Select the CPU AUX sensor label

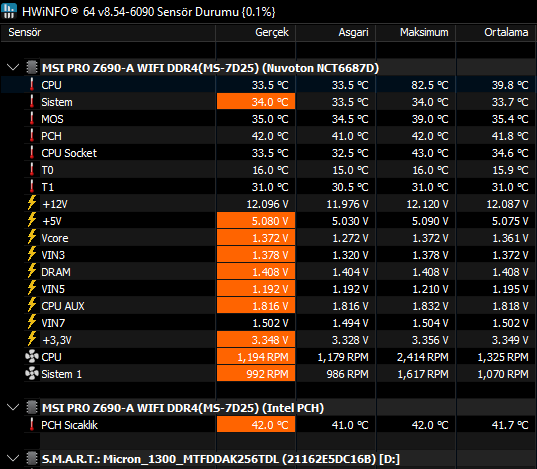click(x=63, y=306)
